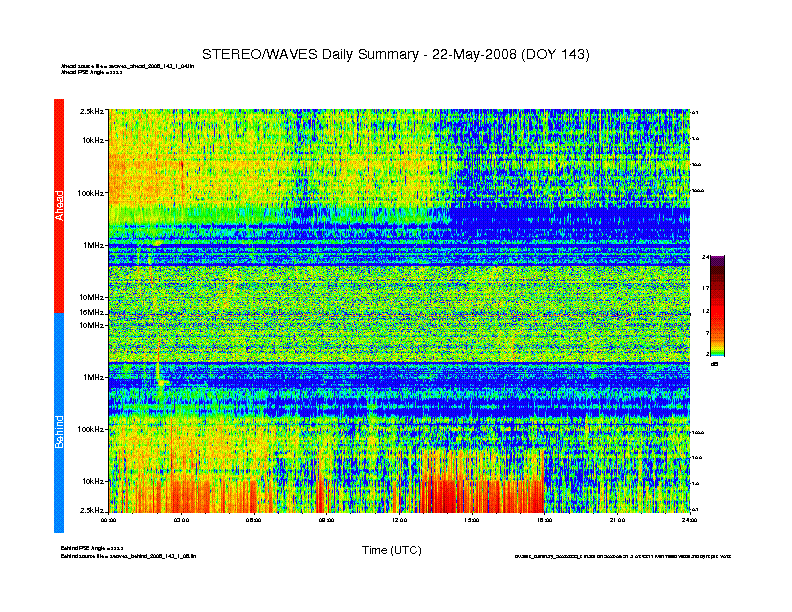The height and width of the screenshot is (612, 792).
Task: Click the 06:00 time tick label
Action: click(x=254, y=520)
